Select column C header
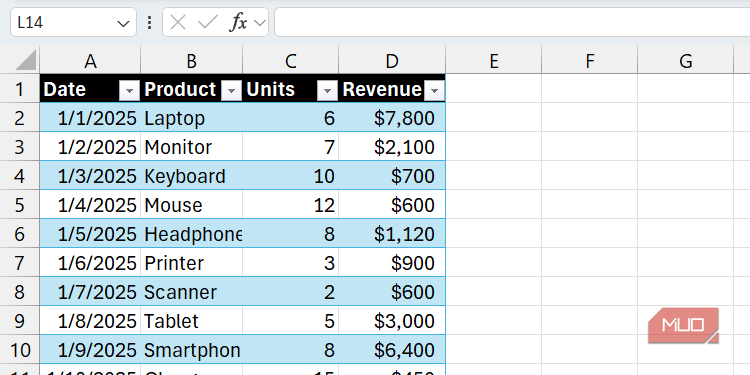Image resolution: width=750 pixels, height=375 pixels. pyautogui.click(x=290, y=59)
